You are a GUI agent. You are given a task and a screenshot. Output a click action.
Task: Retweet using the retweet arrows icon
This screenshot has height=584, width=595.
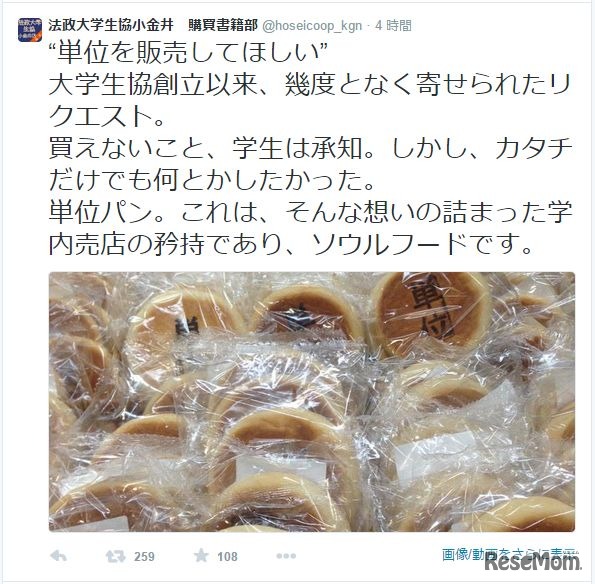(115, 556)
